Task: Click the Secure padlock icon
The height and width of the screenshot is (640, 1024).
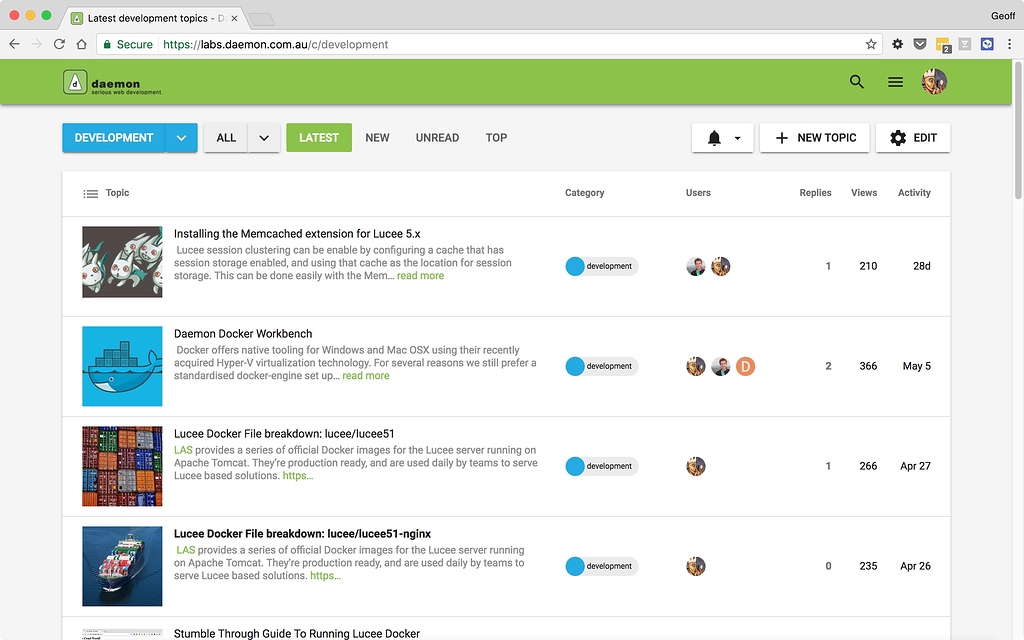Action: [106, 44]
